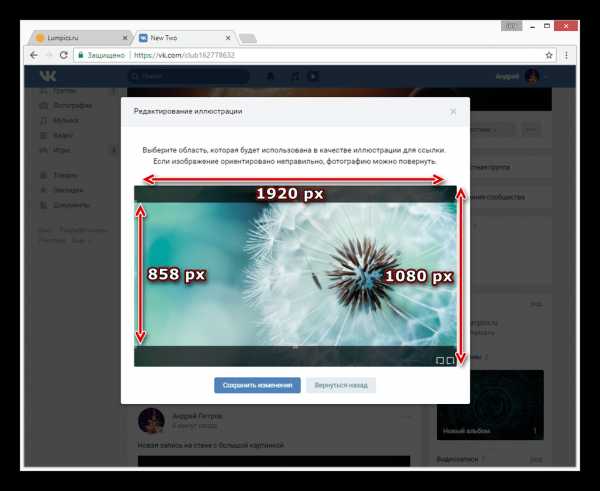Reload the page with the refresh icon
The width and height of the screenshot is (600, 491).
click(x=64, y=55)
